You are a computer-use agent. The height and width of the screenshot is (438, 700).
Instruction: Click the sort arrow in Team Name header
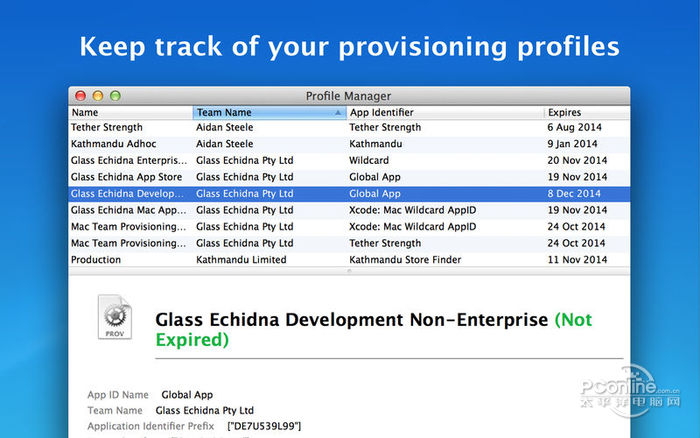coord(338,113)
